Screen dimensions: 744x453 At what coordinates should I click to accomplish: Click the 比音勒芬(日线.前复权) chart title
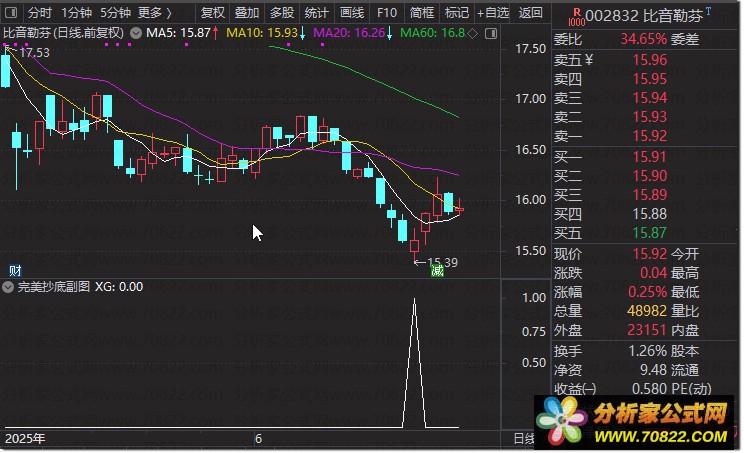tap(64, 33)
